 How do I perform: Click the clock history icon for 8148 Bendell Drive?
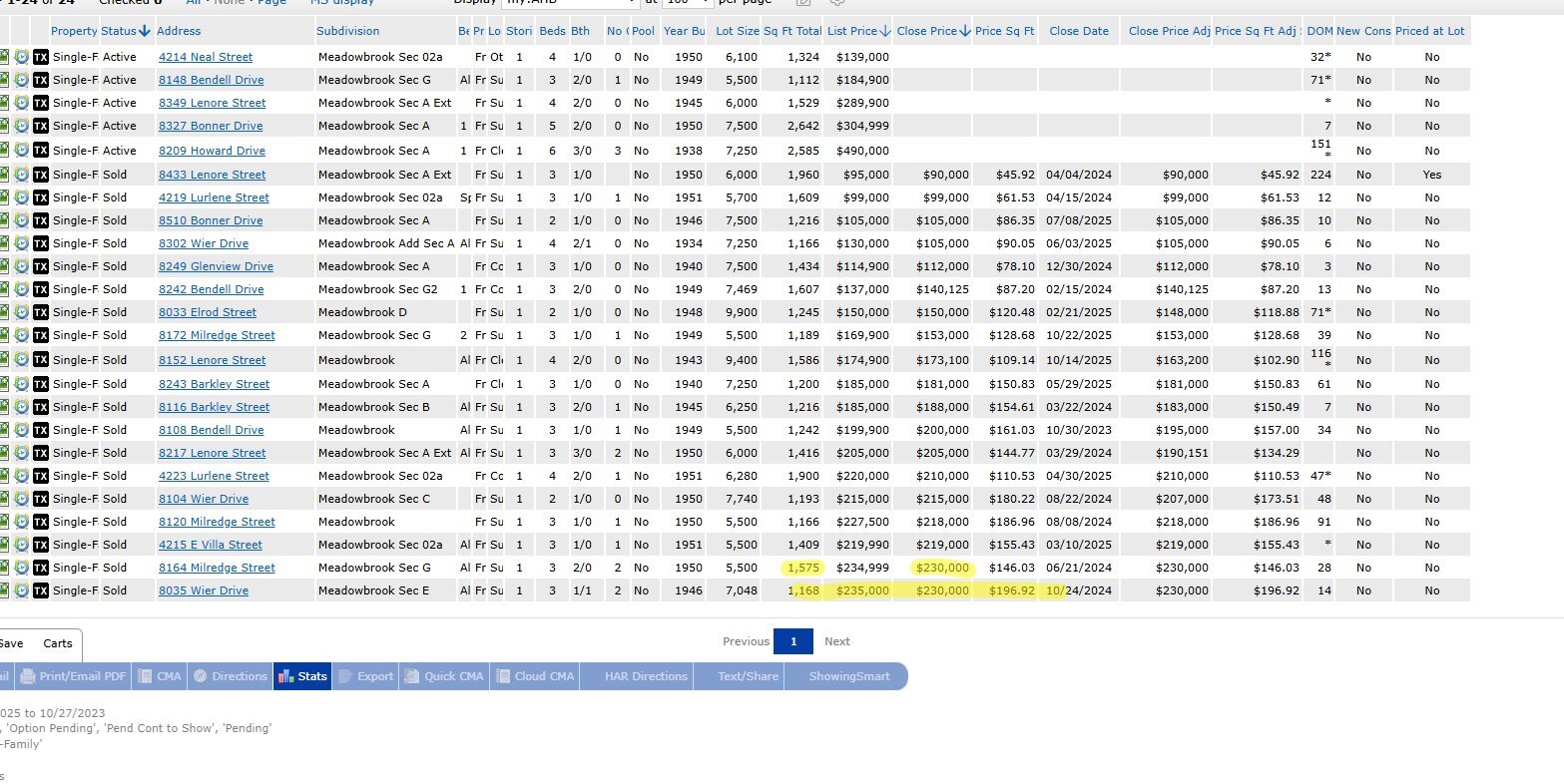(x=22, y=80)
